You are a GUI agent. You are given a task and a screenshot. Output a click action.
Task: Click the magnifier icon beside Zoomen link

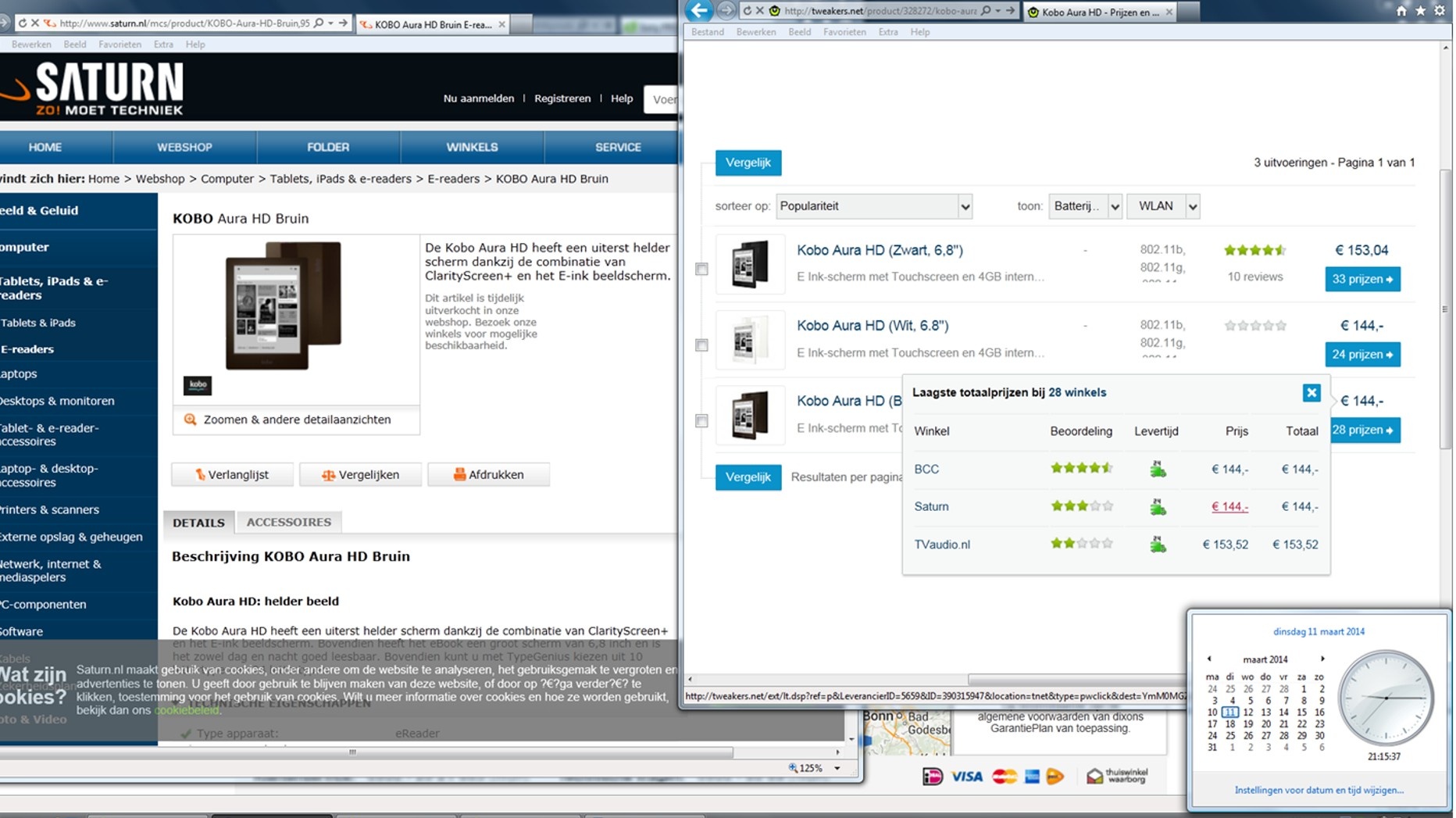190,420
